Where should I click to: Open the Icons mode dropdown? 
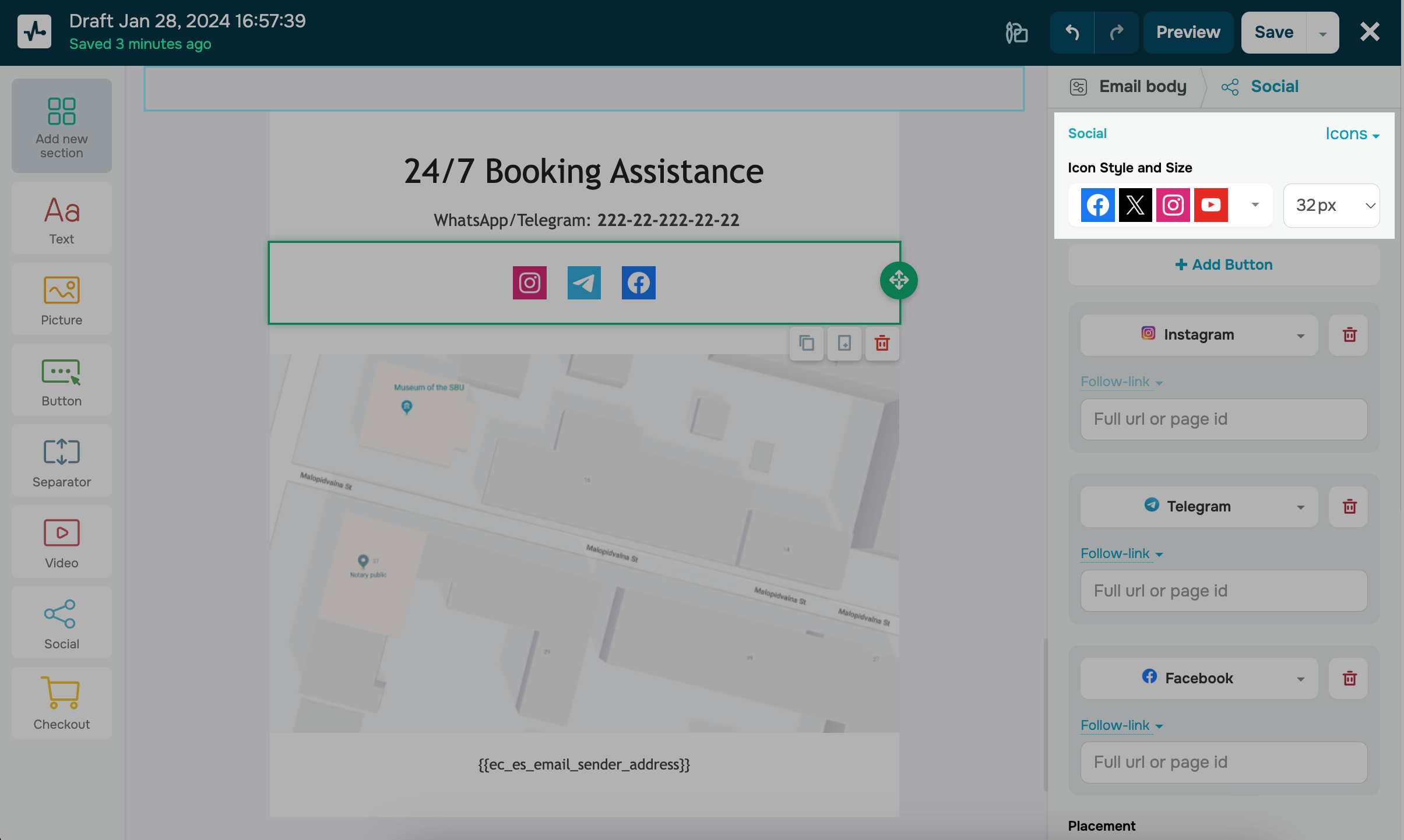(x=1352, y=134)
